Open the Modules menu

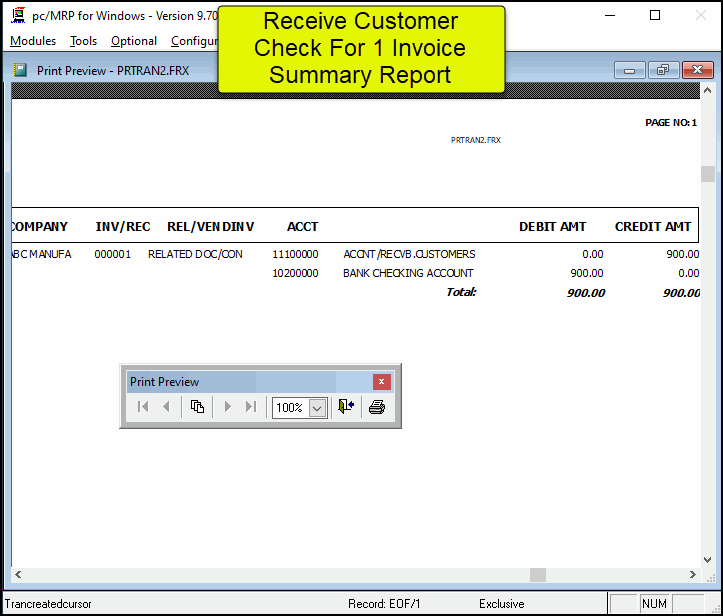[x=33, y=41]
